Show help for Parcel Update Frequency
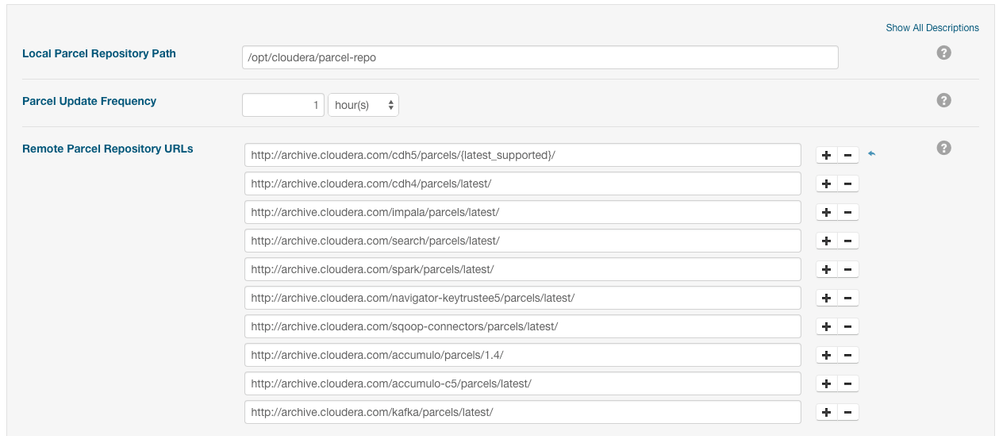999x436 pixels. [x=944, y=100]
